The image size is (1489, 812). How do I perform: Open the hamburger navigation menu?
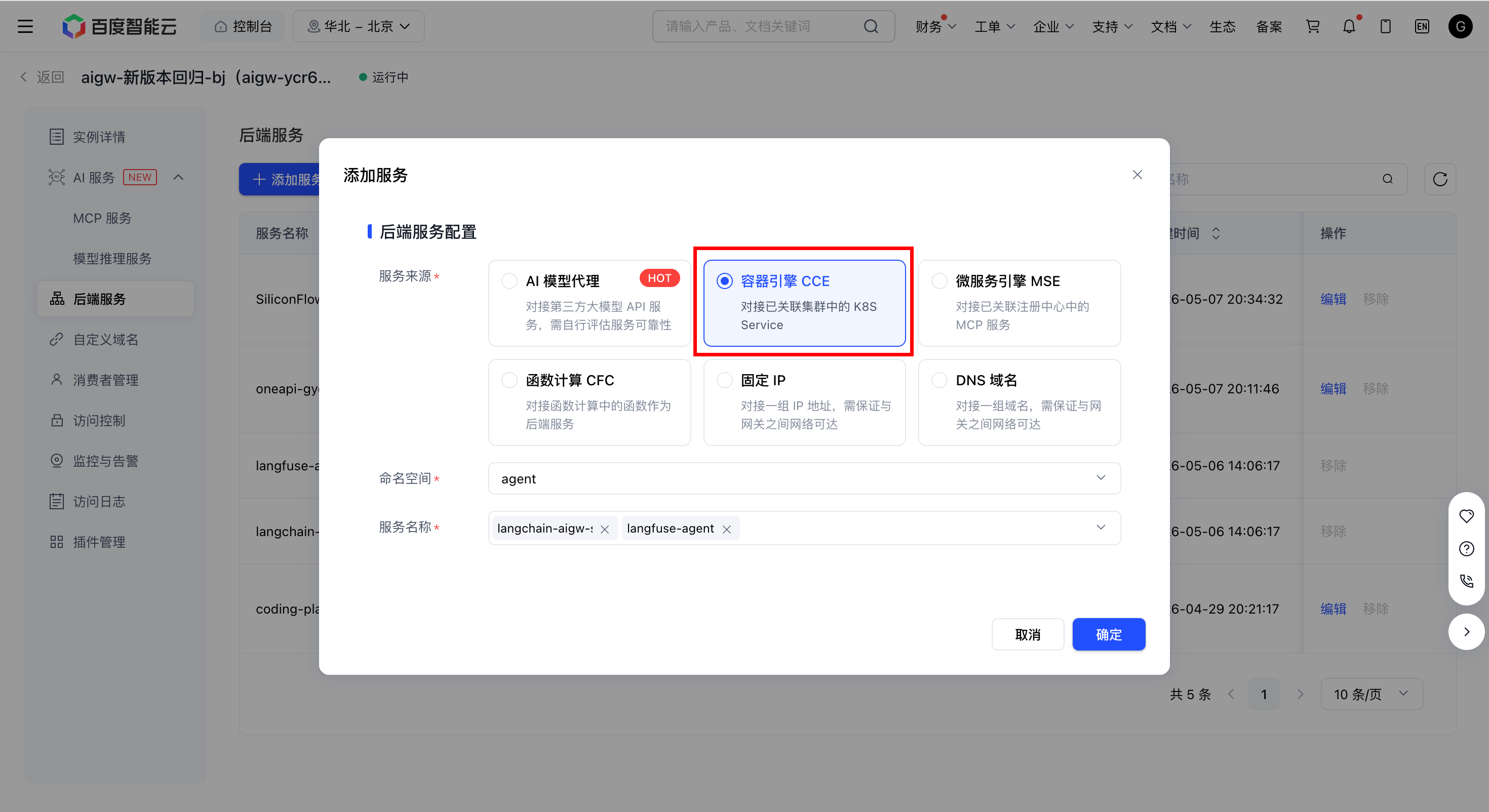[25, 27]
